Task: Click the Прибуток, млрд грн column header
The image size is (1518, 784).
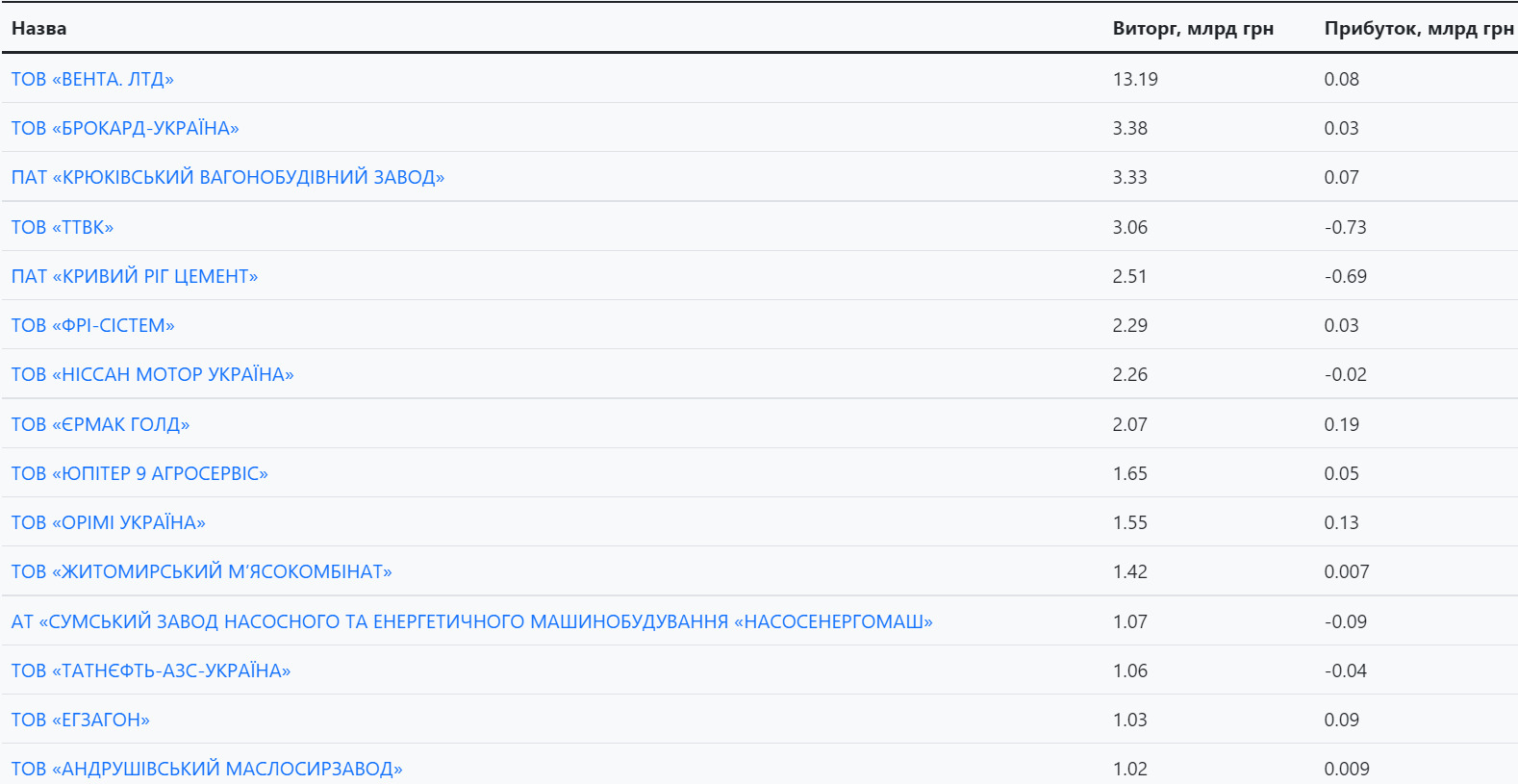Action: tap(1419, 29)
